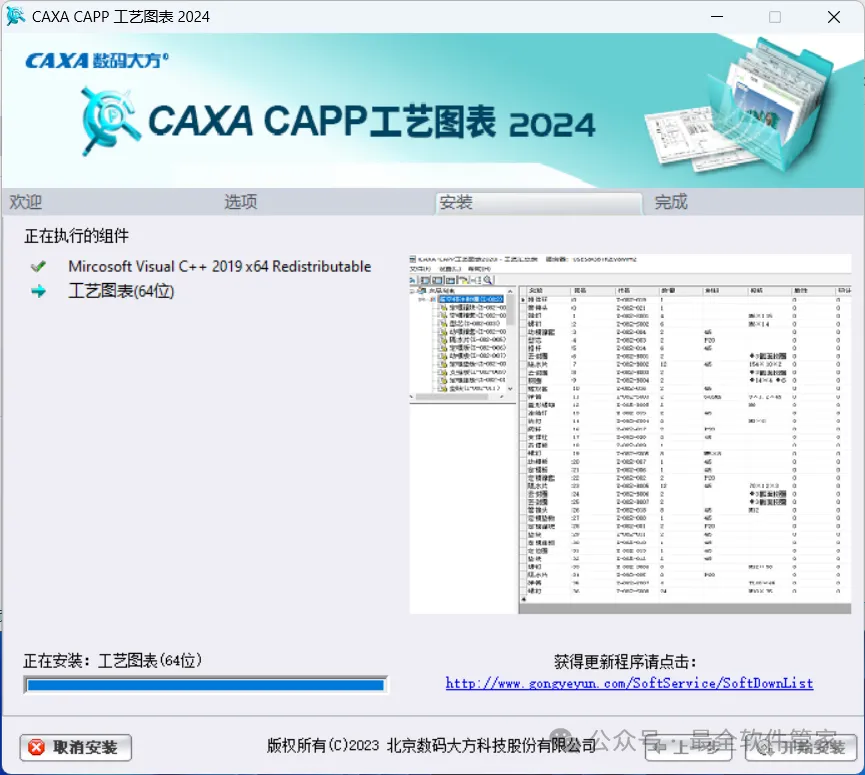Select the 安装 install step tab

coord(538,202)
